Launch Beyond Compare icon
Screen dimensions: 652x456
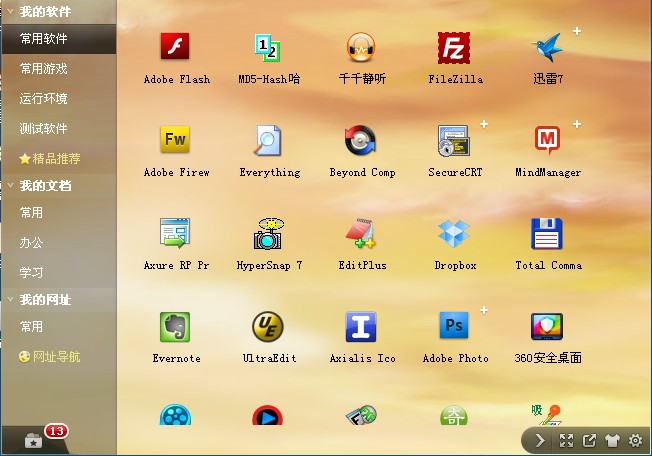click(x=361, y=140)
